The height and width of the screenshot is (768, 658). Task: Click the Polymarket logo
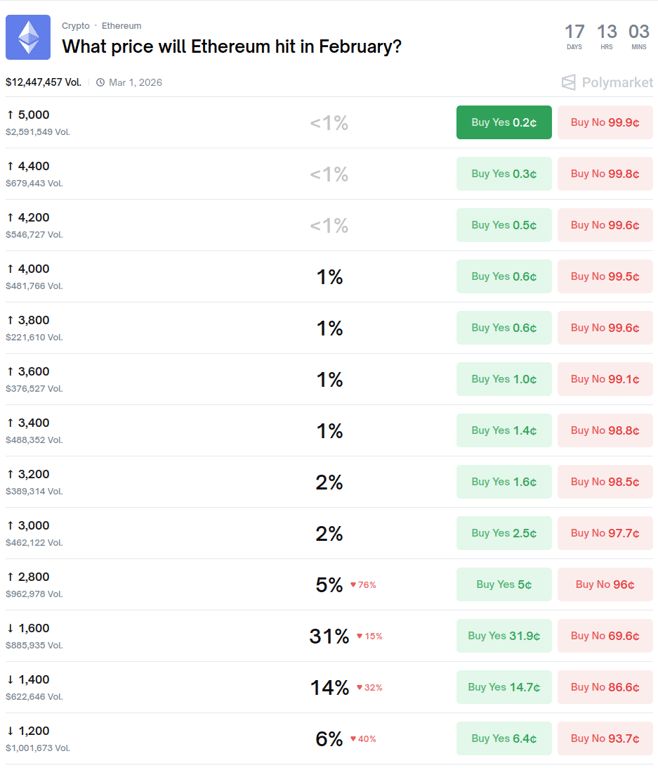(x=608, y=82)
